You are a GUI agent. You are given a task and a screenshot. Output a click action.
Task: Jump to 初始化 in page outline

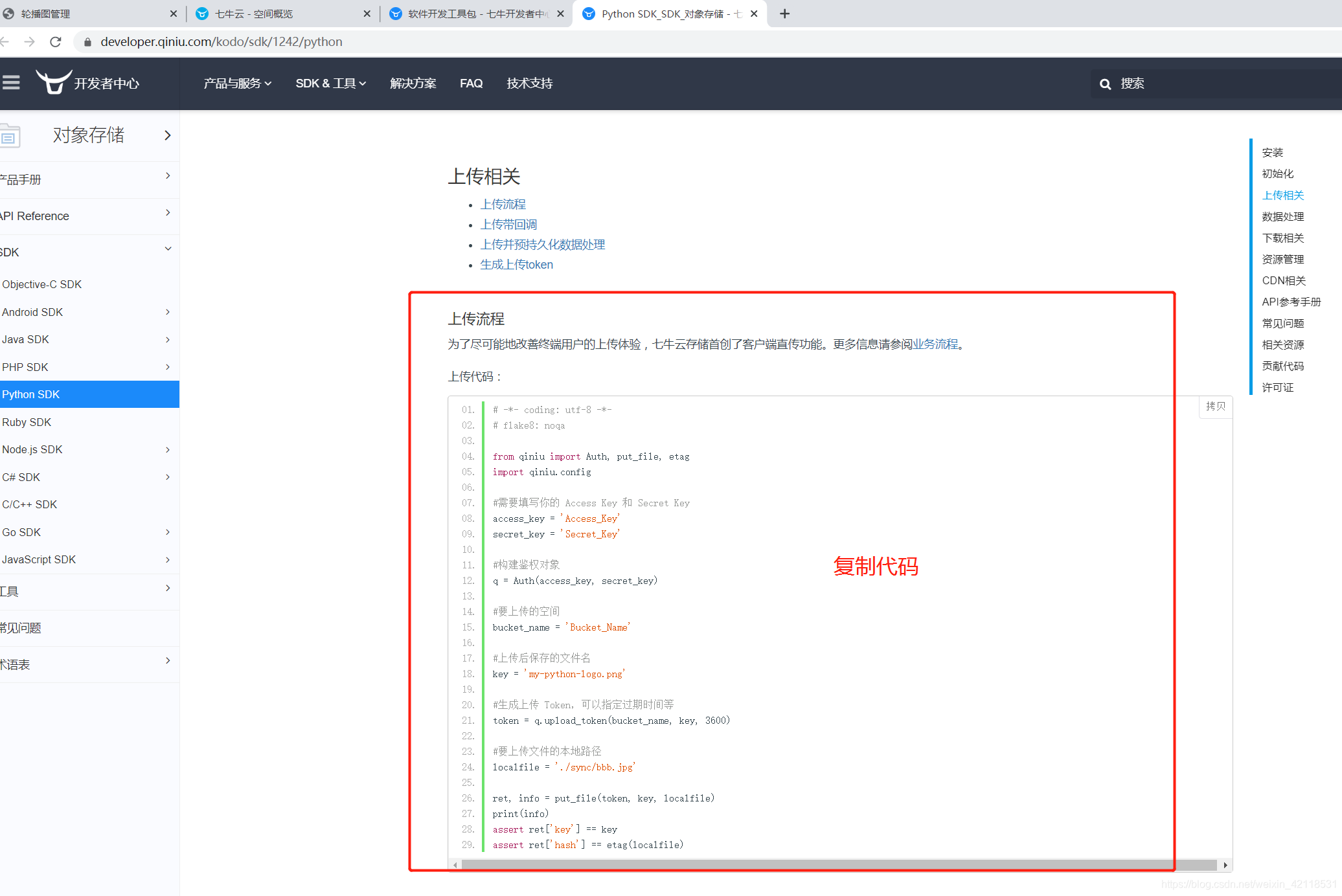(1278, 174)
